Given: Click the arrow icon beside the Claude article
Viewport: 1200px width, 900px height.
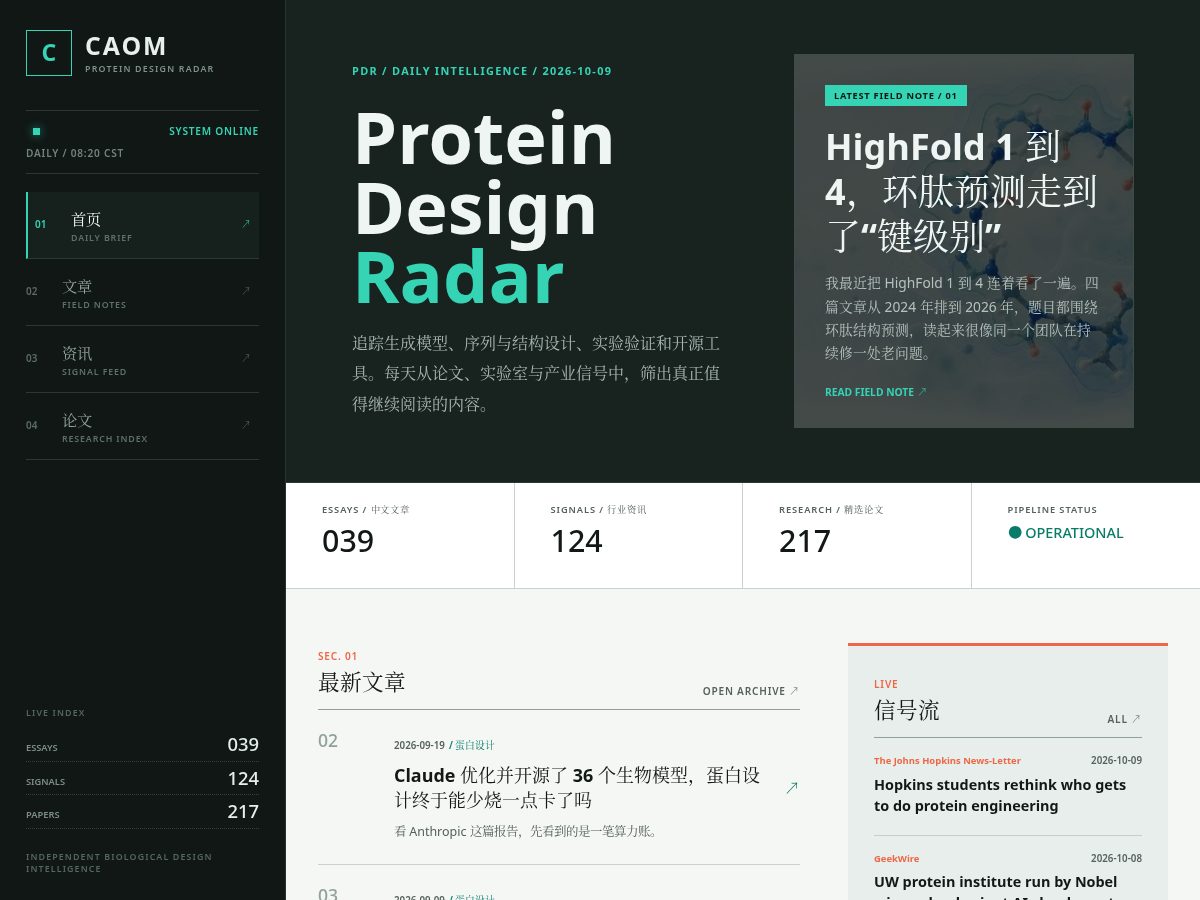Looking at the screenshot, I should 792,788.
